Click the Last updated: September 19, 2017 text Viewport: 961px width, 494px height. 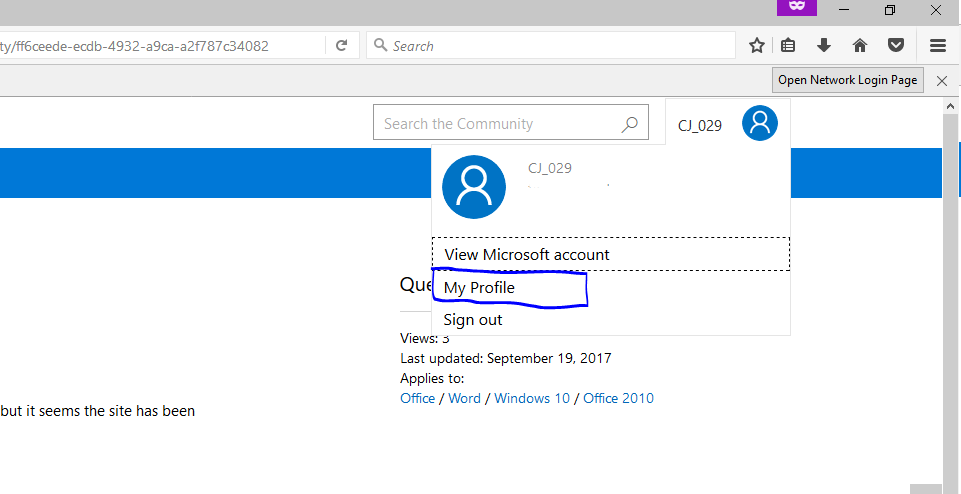tap(506, 358)
